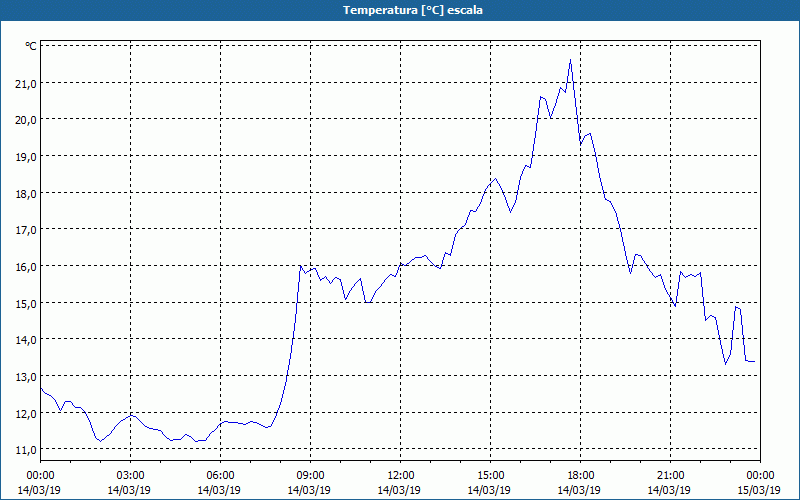
Task: Click the 03:00 time label
Action: [x=131, y=476]
